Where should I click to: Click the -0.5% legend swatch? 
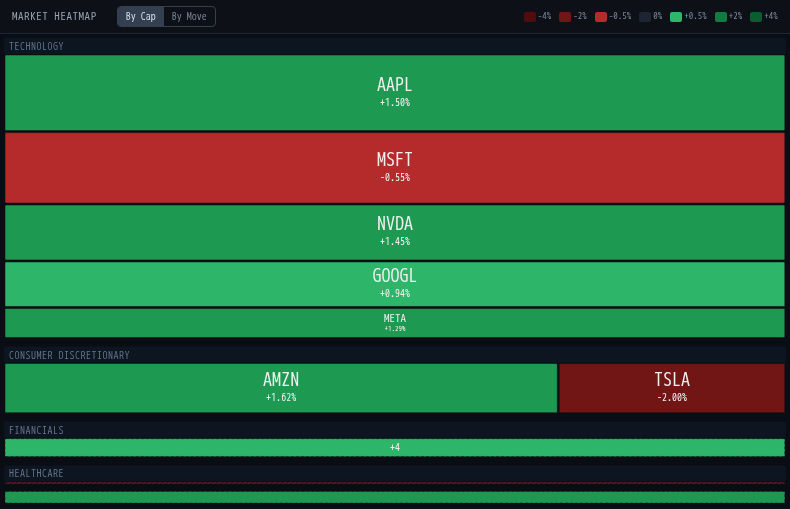click(601, 17)
